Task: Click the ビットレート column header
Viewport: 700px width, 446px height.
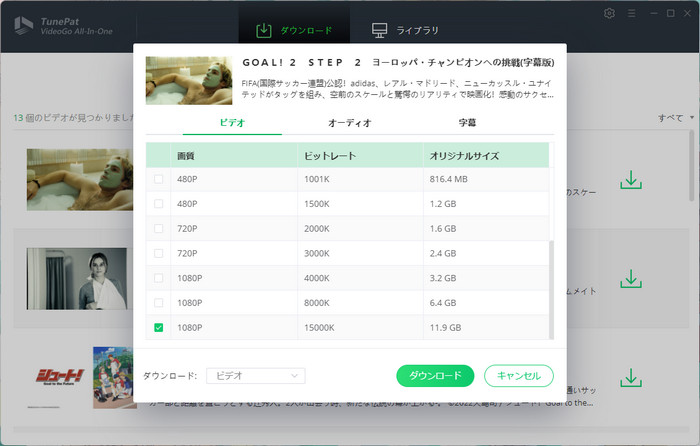Action: coord(360,155)
